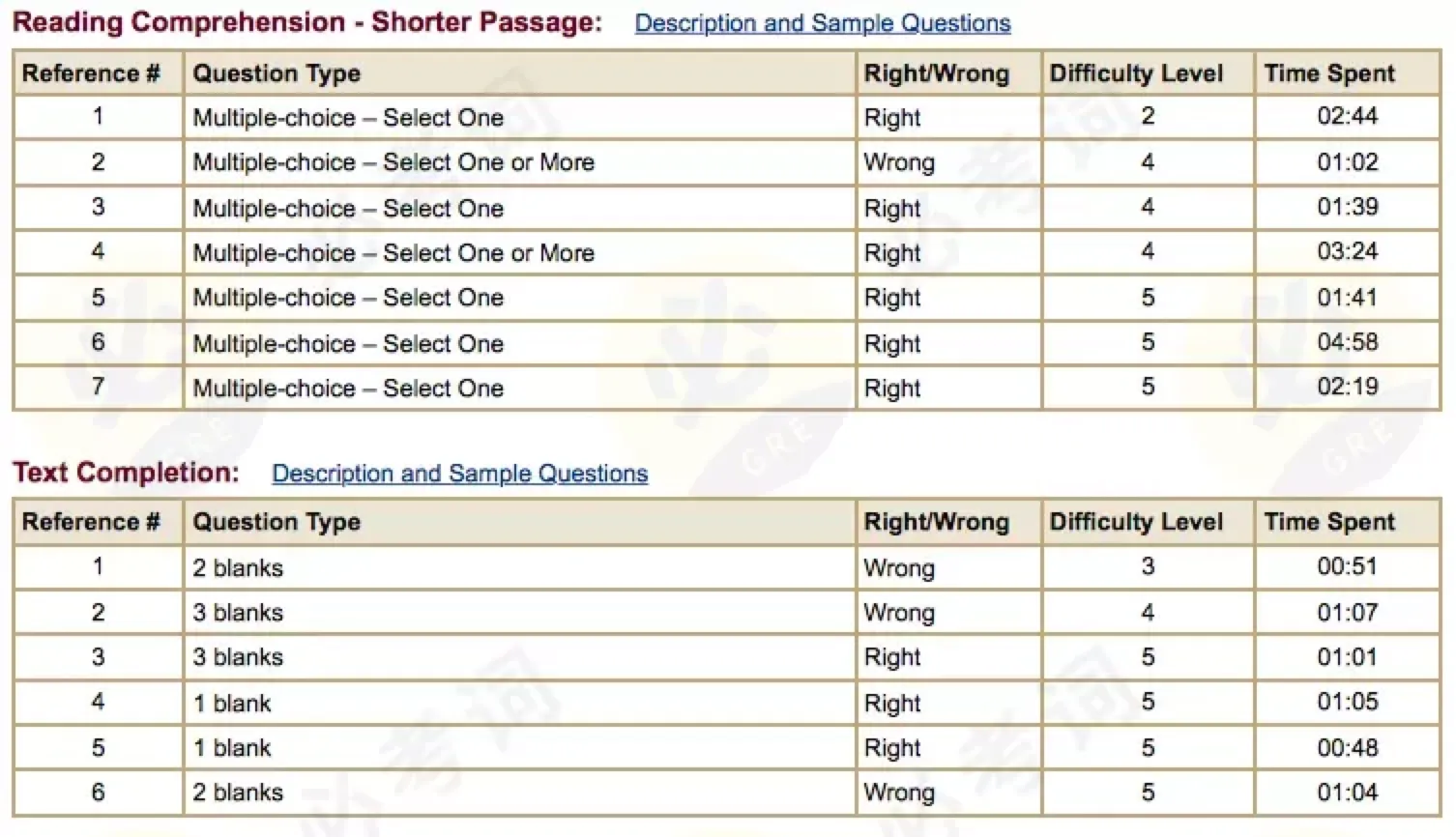Click the question type of Reading question 4
The image size is (1456, 837).
coord(393,253)
